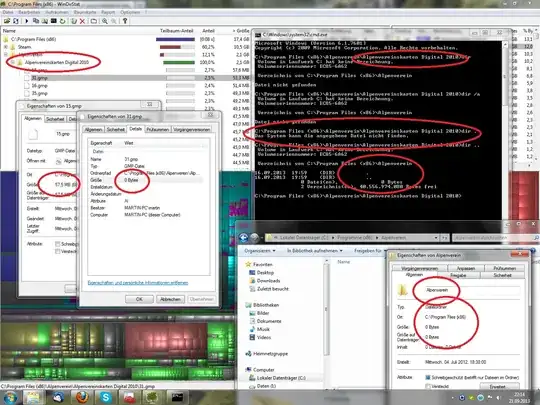
Task: Open the In Bibliothek aufnehmen dropdown
Action: [x=315, y=251]
